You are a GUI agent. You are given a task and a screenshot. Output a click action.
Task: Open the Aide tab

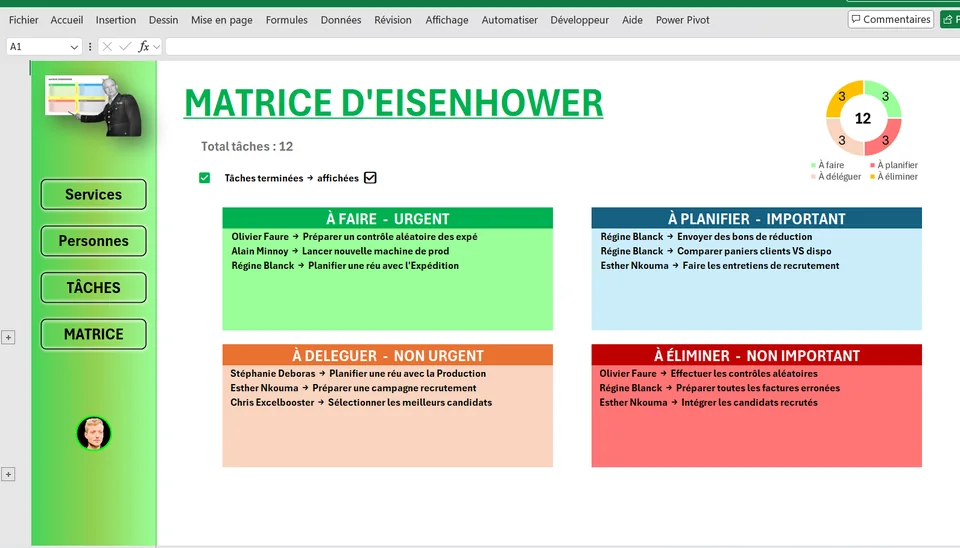pos(632,20)
